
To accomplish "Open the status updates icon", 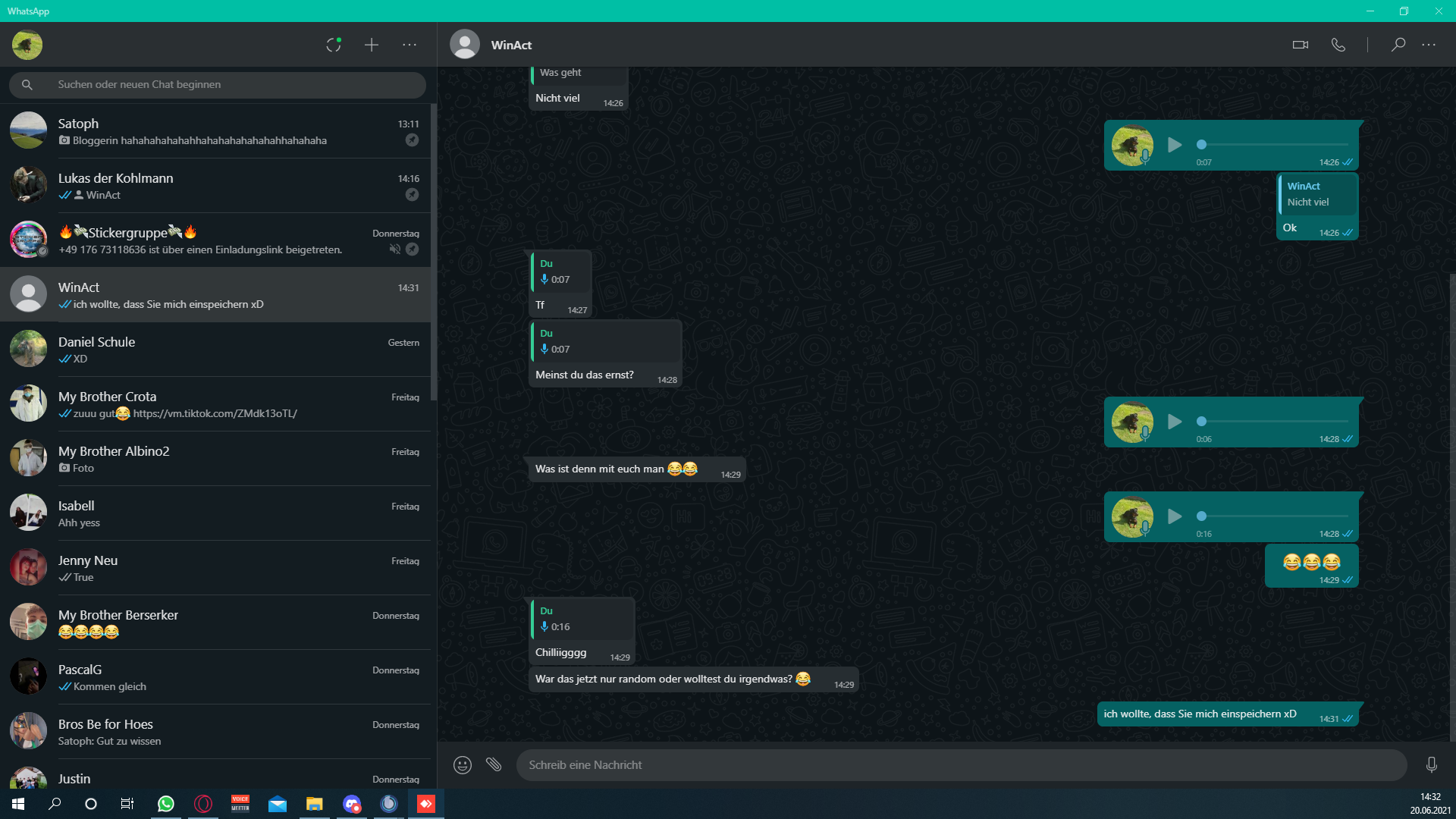I will pyautogui.click(x=334, y=45).
